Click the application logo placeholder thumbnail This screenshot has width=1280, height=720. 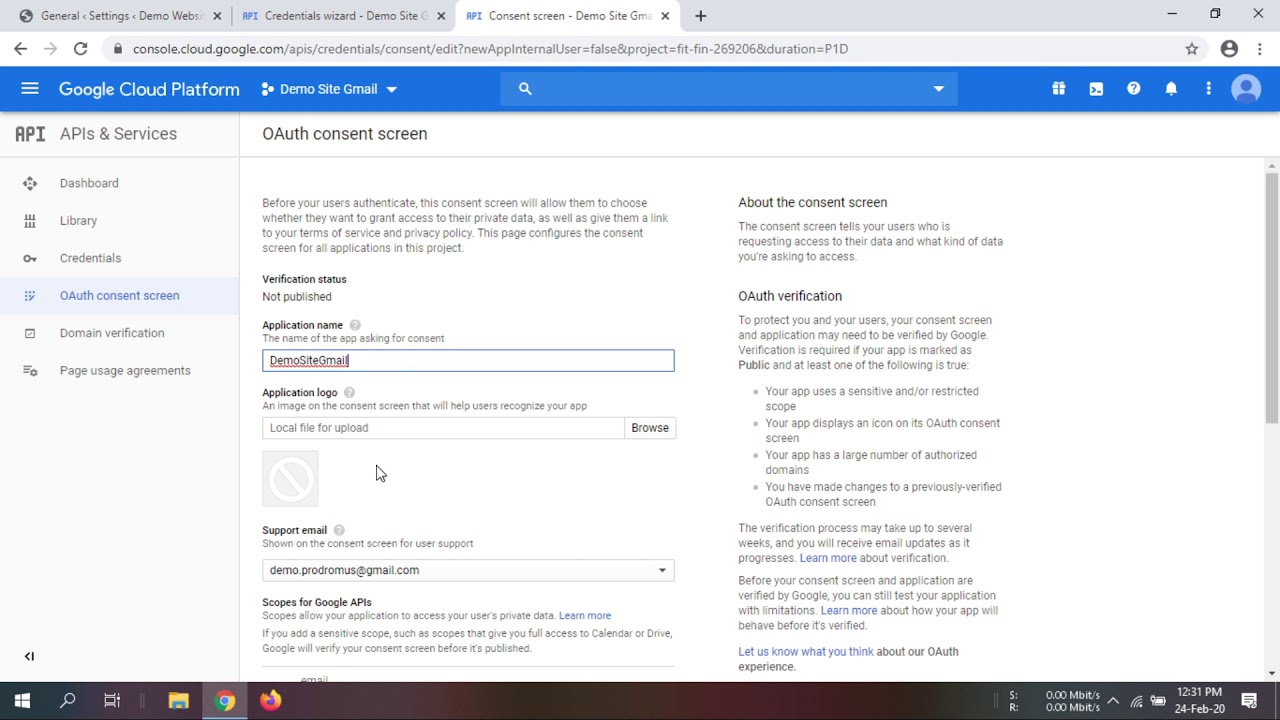(290, 479)
